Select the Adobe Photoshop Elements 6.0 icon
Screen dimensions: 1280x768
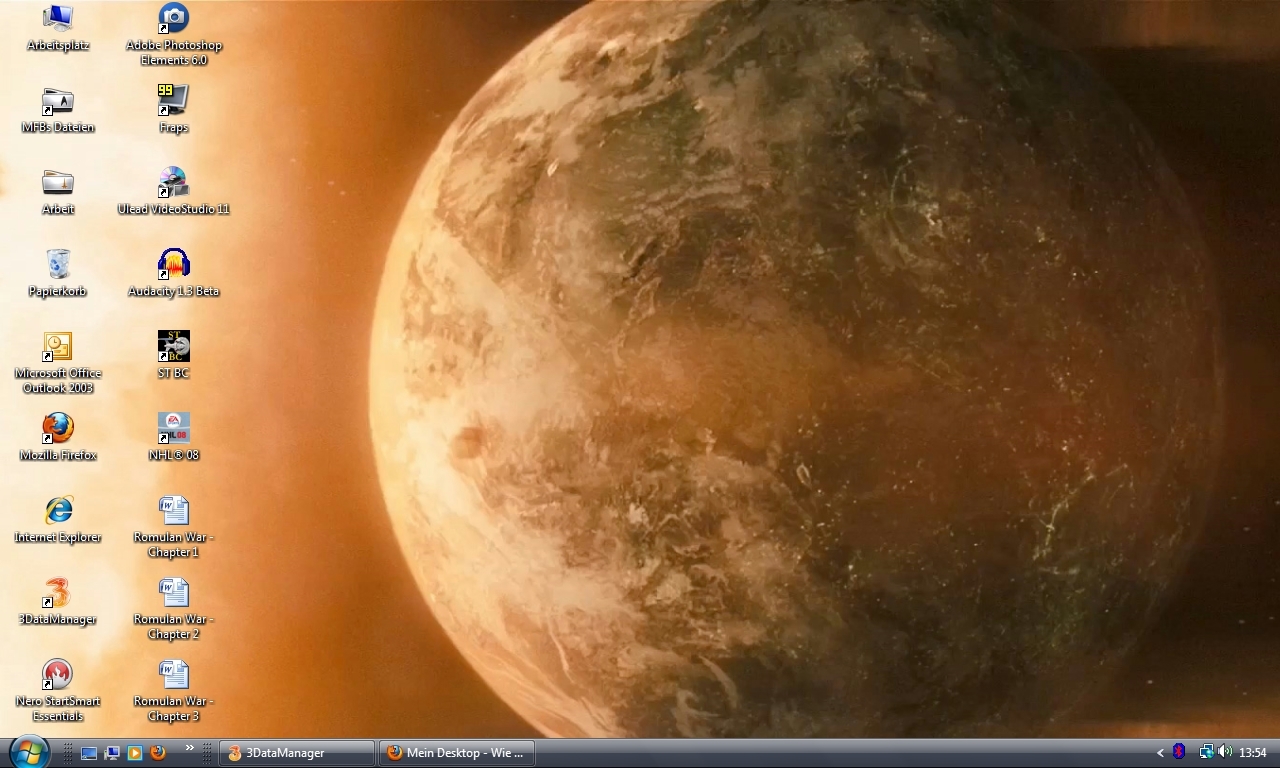coord(173,19)
